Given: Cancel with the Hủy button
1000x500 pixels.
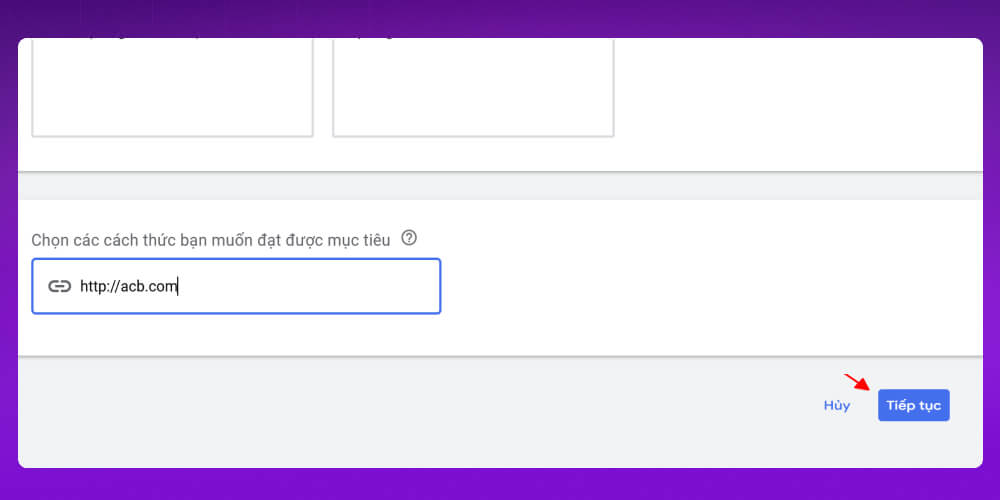Looking at the screenshot, I should point(836,405).
